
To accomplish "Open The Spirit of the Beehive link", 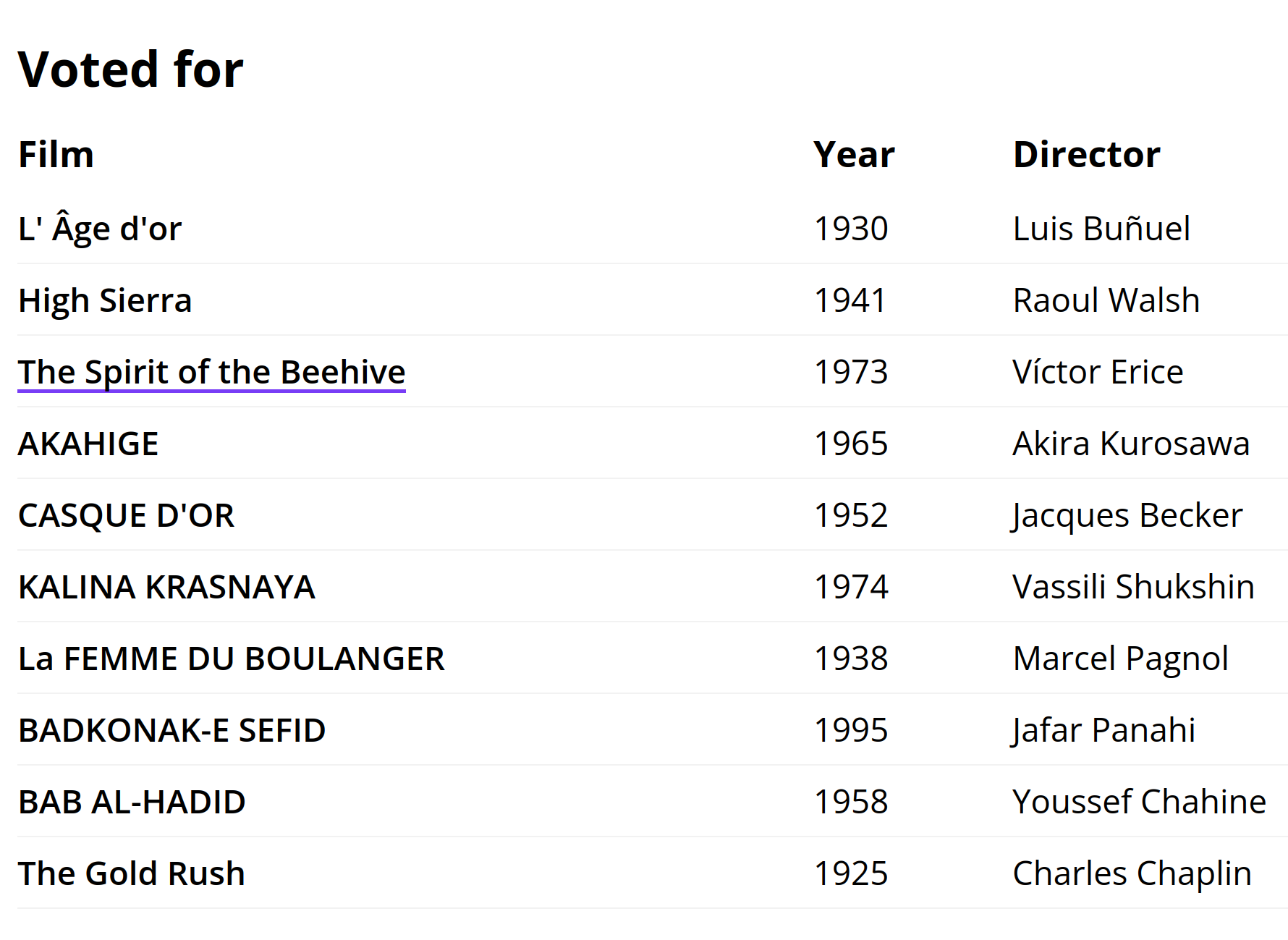I will pyautogui.click(x=211, y=372).
